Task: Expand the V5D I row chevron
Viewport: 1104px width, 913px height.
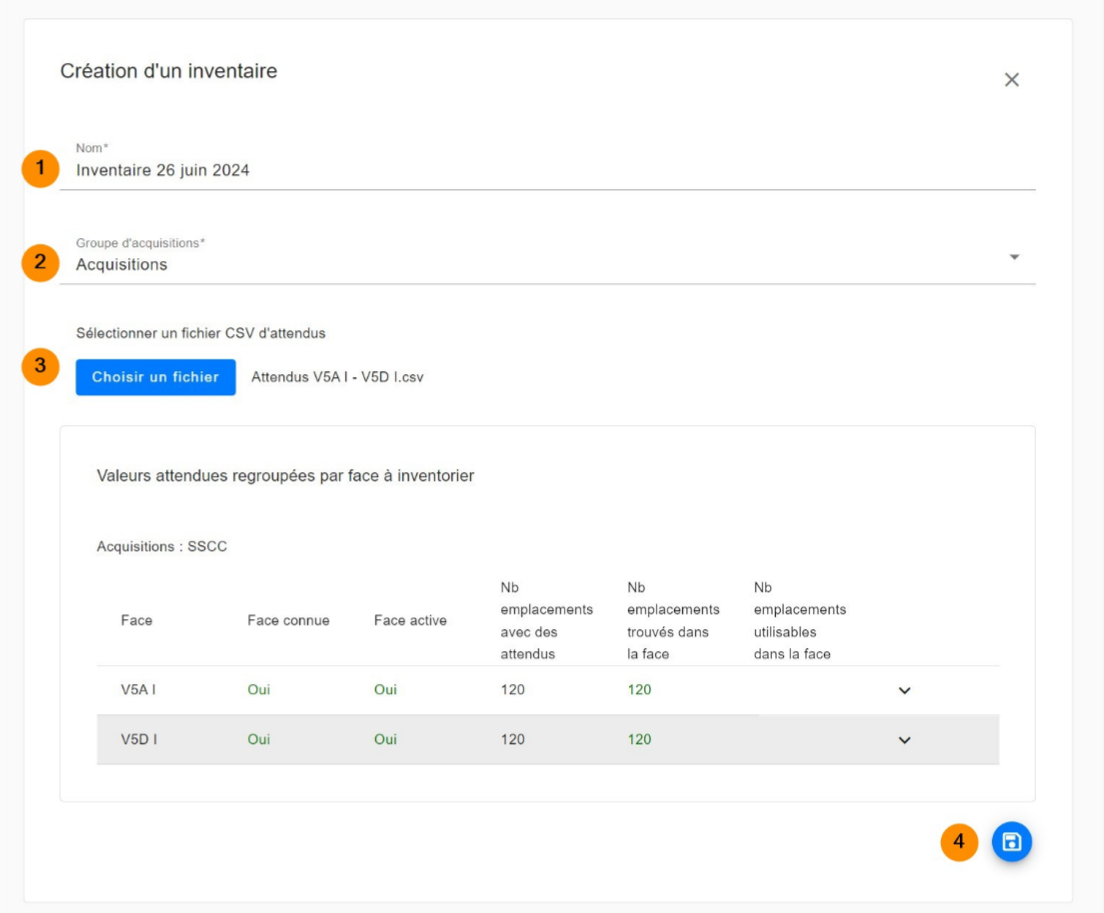Action: pyautogui.click(x=904, y=740)
